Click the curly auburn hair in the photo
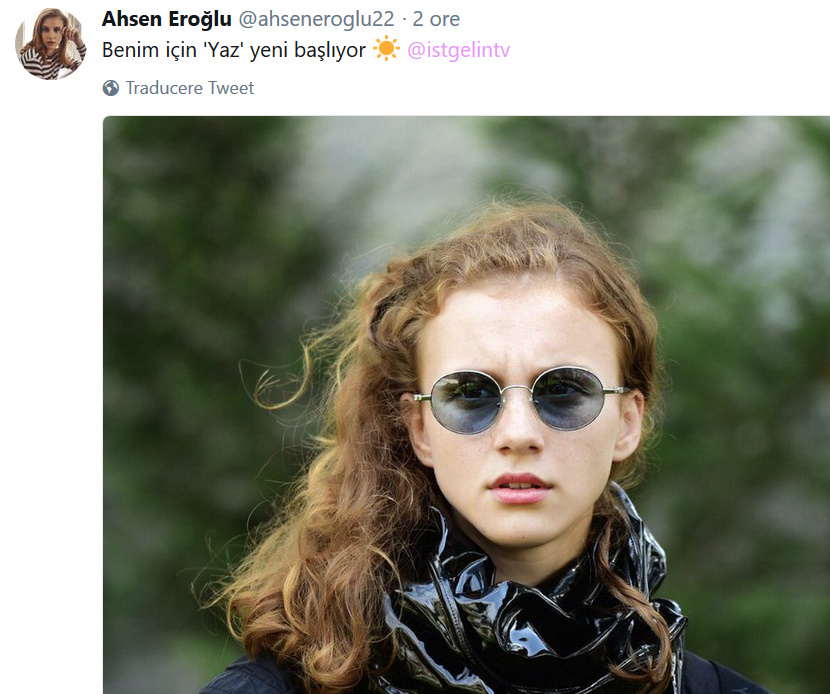The height and width of the screenshot is (694, 830). [339, 476]
